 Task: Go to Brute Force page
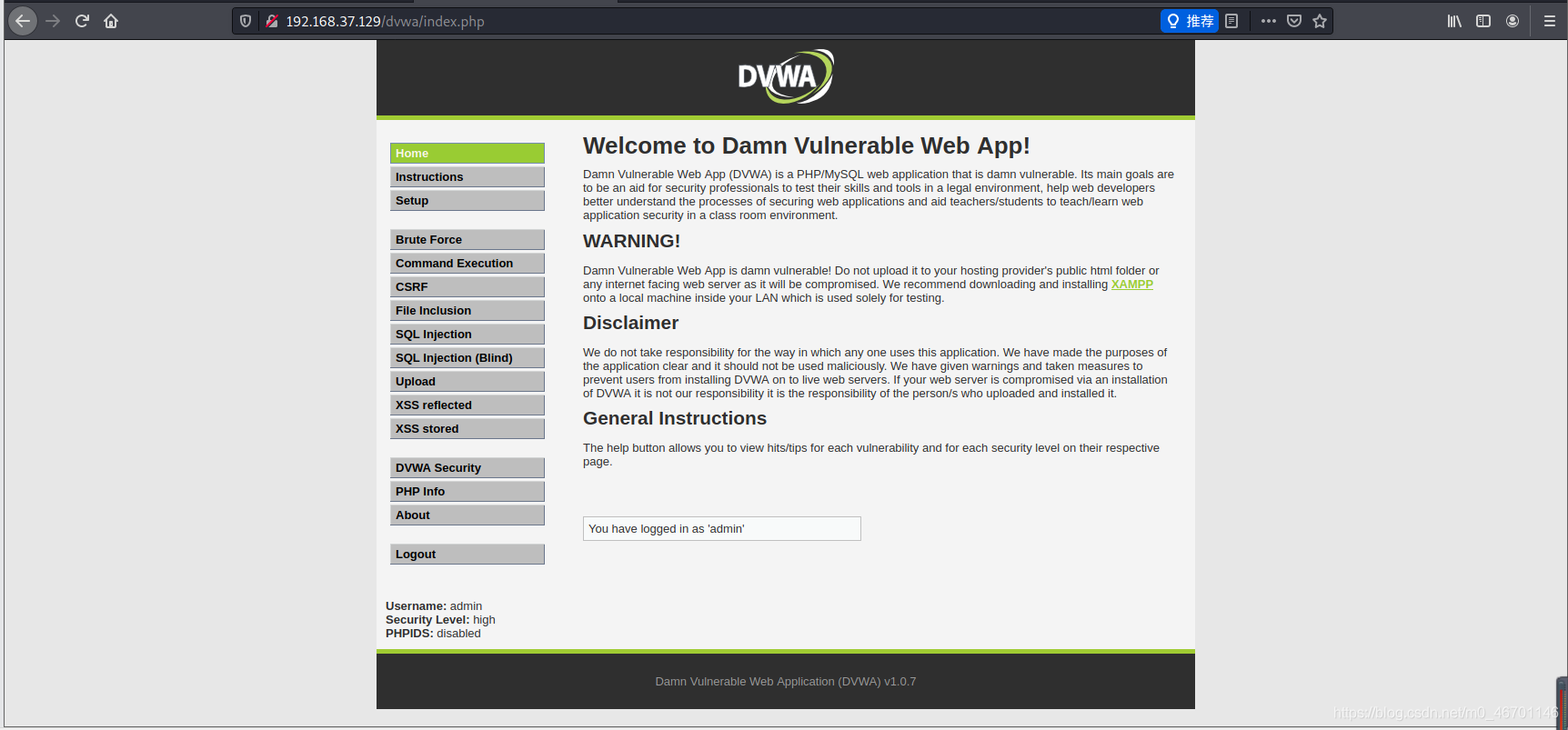coord(467,239)
